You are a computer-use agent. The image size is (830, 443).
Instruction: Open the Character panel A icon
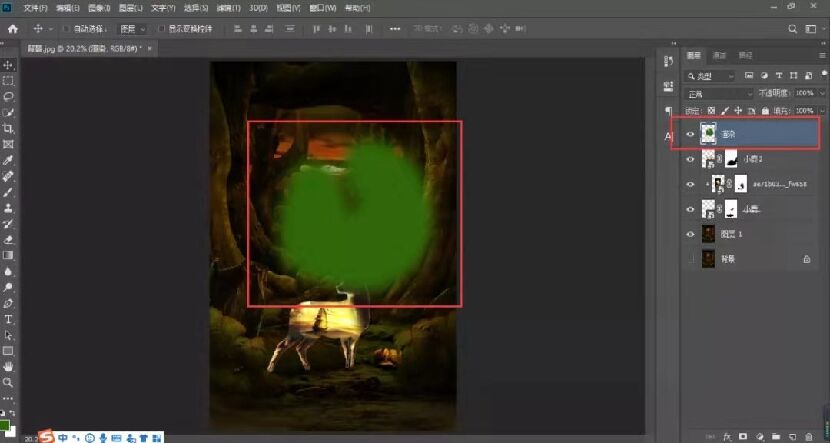668,137
